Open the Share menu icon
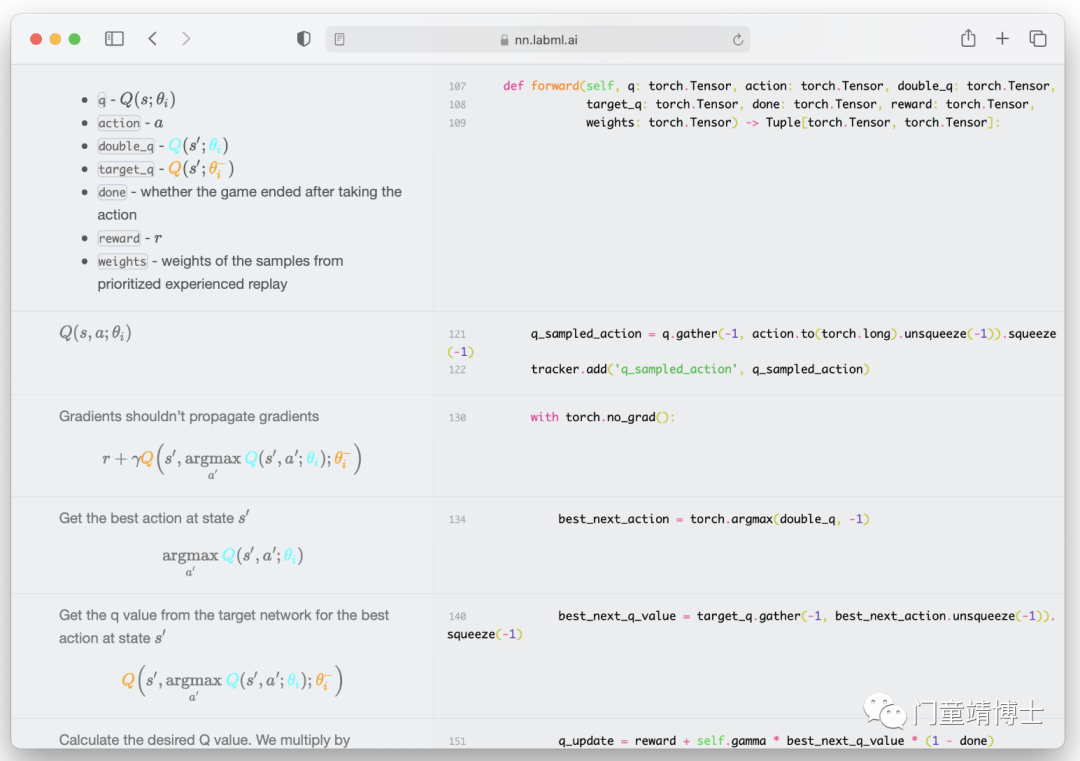Screen dimensions: 1080x761 [968, 38]
